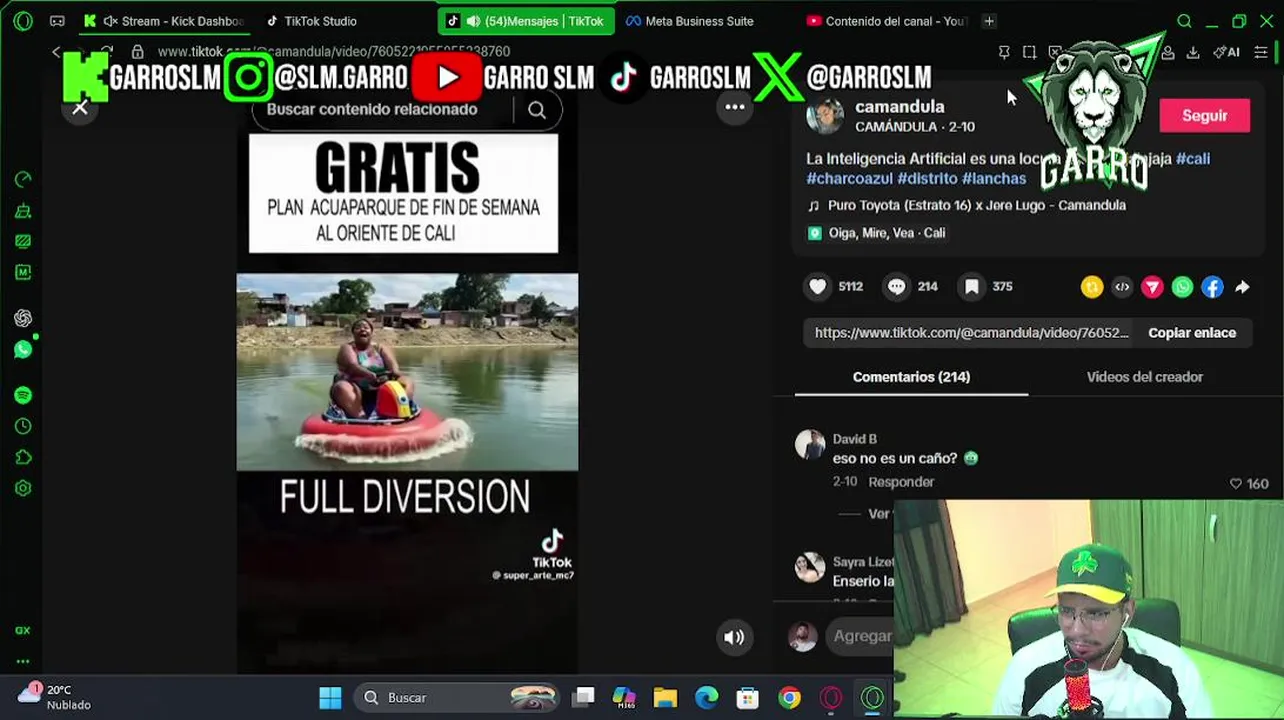Open ChatGPT icon in Opera sidebar
The image size is (1284, 720).
23,318
